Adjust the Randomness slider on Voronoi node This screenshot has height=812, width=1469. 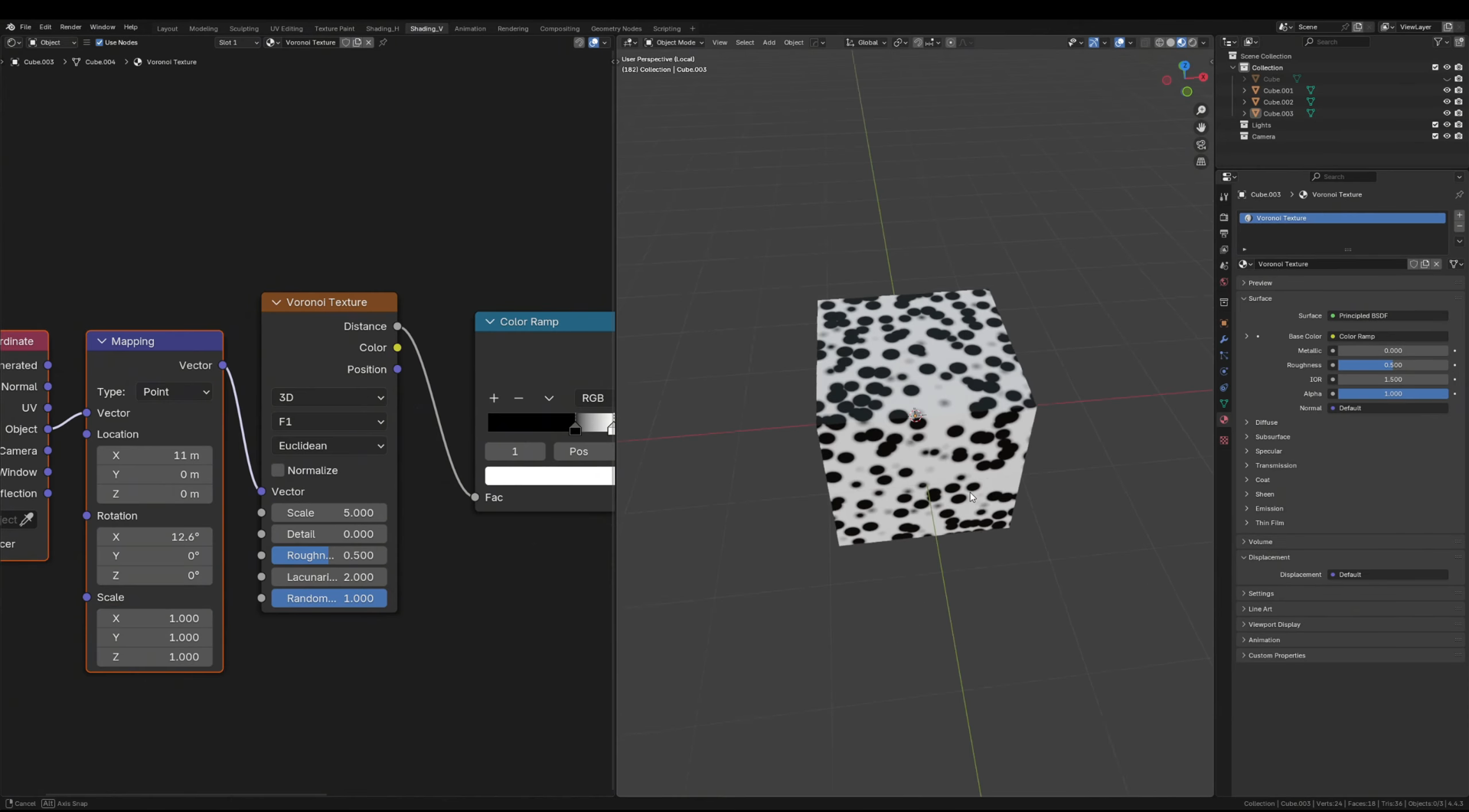click(x=329, y=598)
